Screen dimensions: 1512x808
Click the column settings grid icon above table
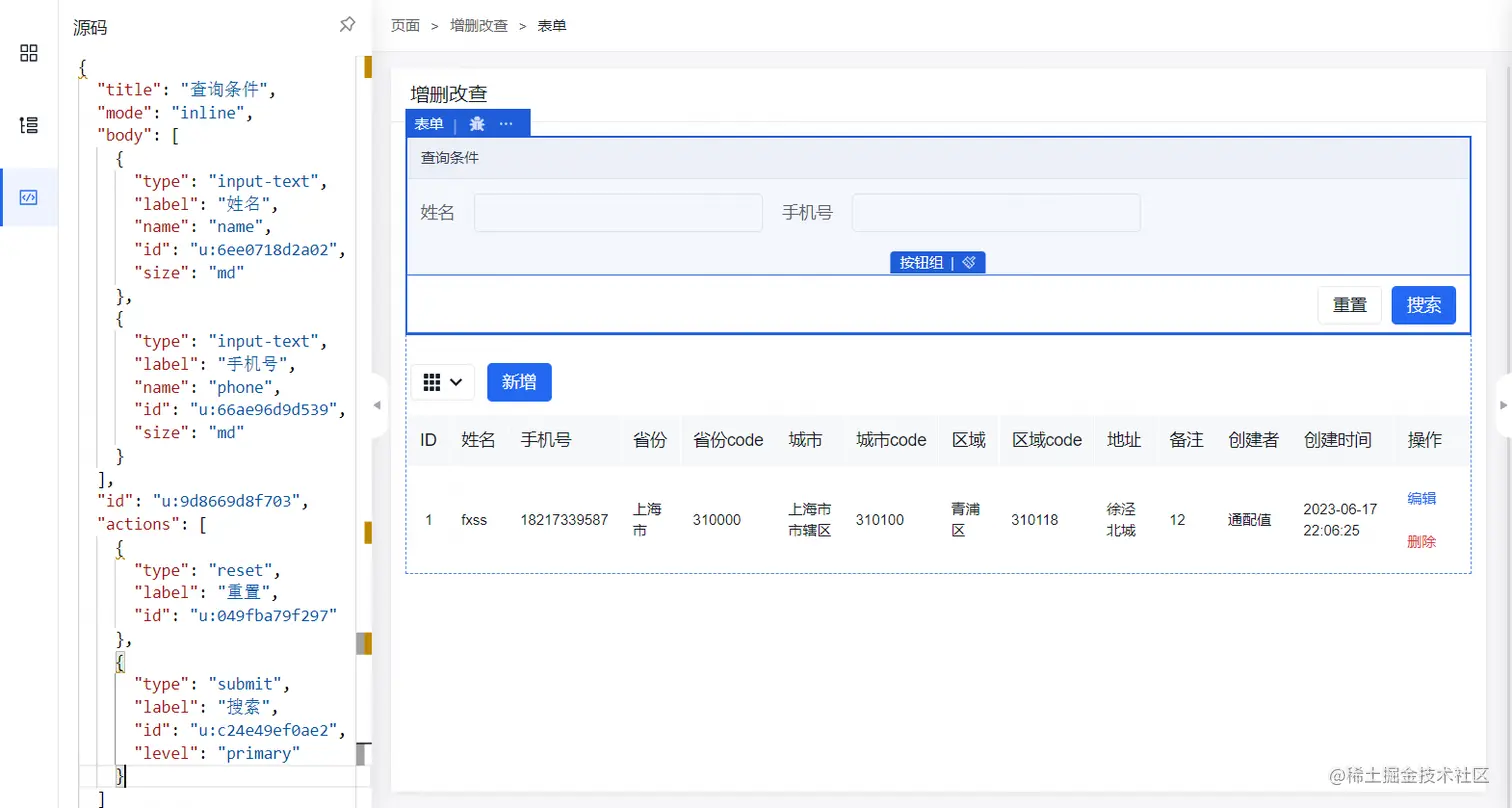pyautogui.click(x=434, y=382)
